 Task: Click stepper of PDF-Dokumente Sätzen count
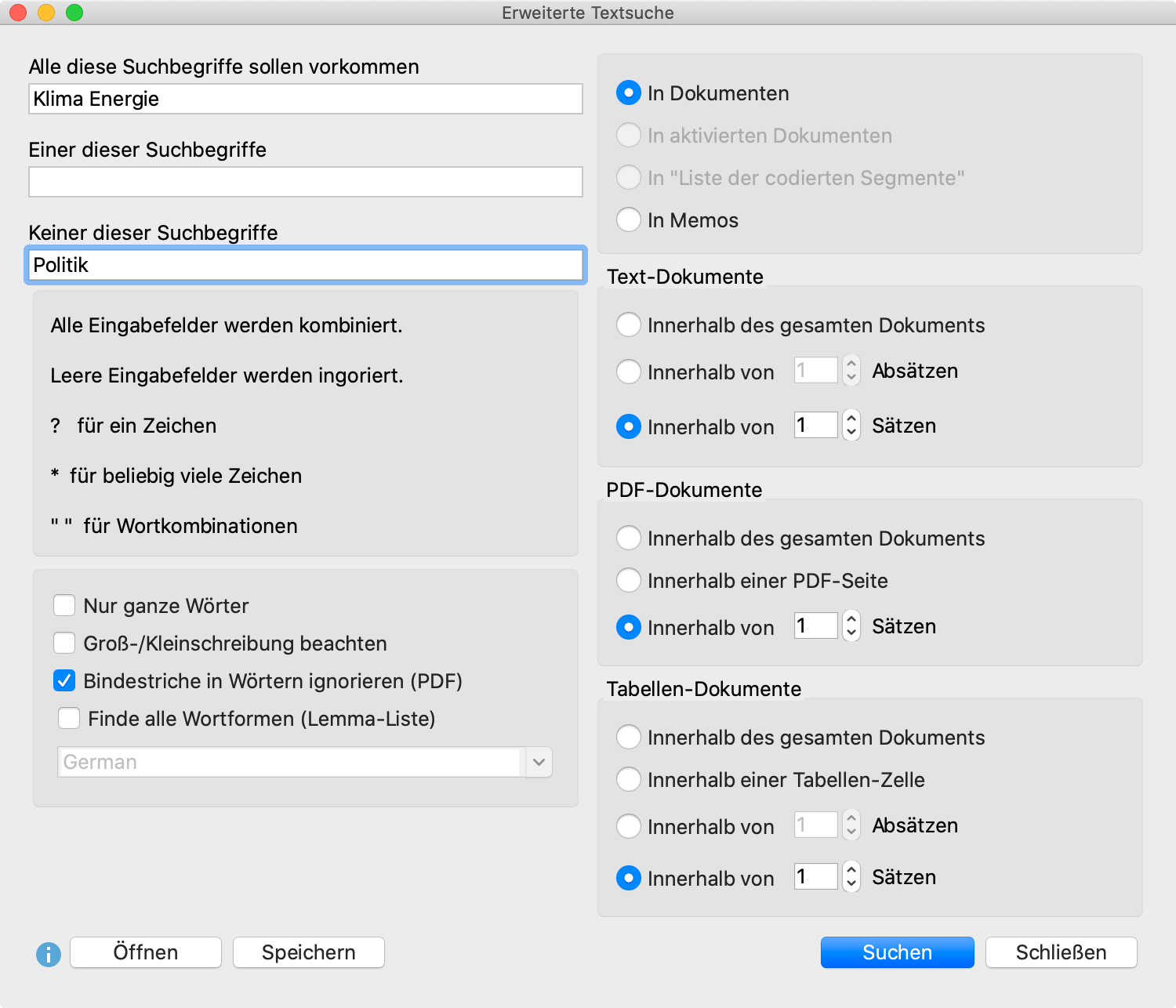coord(851,626)
